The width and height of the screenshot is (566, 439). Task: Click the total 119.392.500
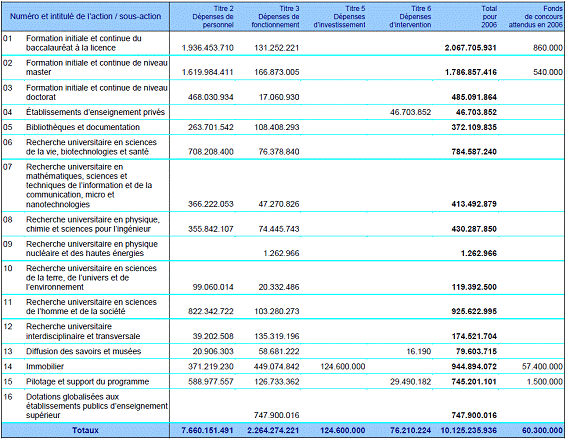(x=474, y=287)
